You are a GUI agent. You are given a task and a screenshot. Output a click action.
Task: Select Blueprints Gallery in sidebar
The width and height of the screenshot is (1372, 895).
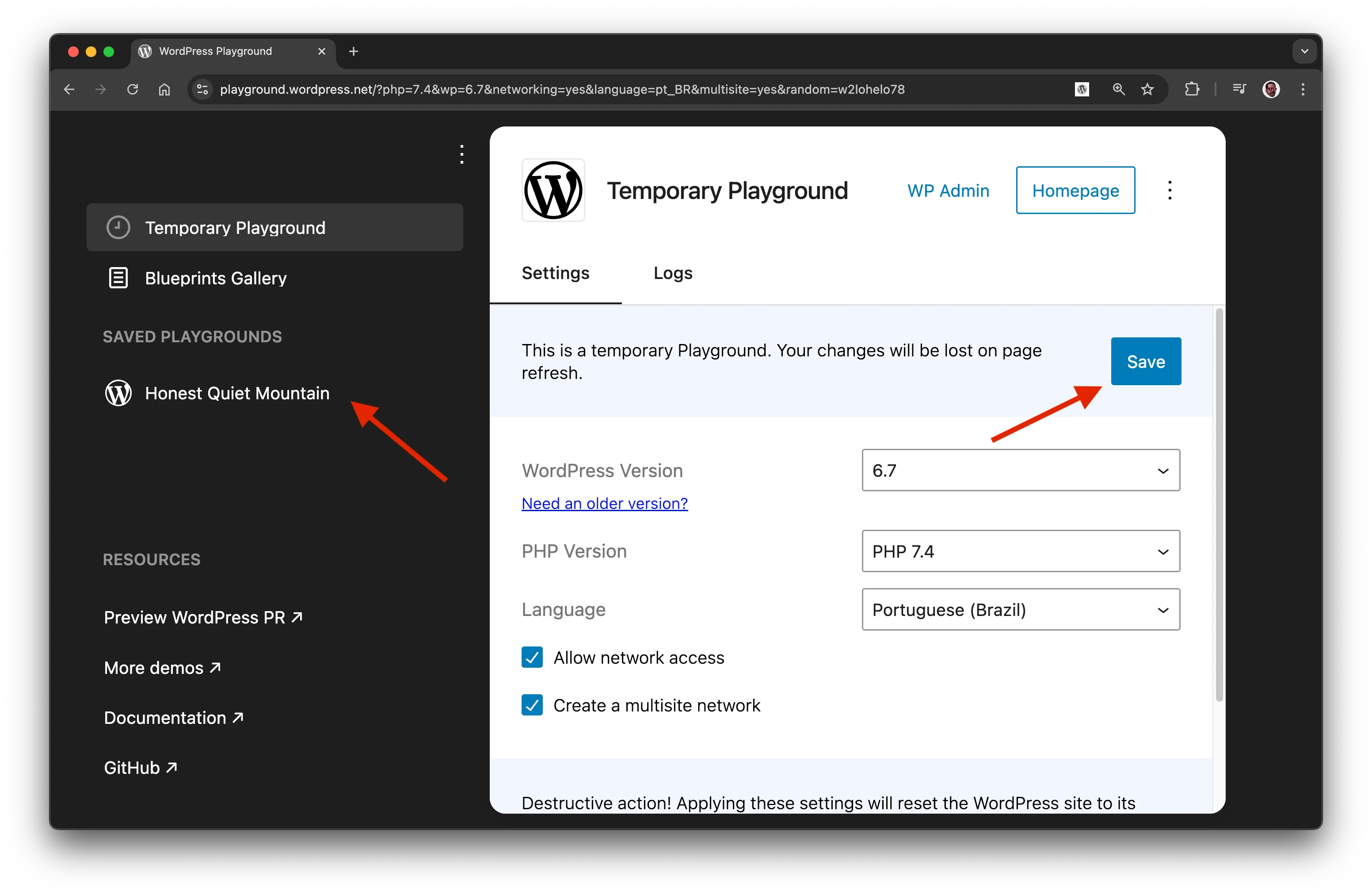click(x=216, y=278)
